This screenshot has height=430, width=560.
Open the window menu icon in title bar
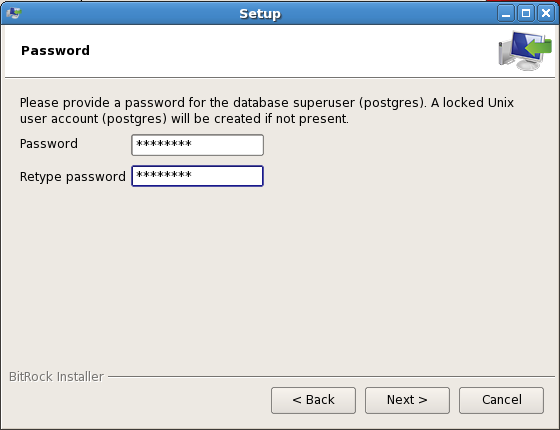(14, 13)
